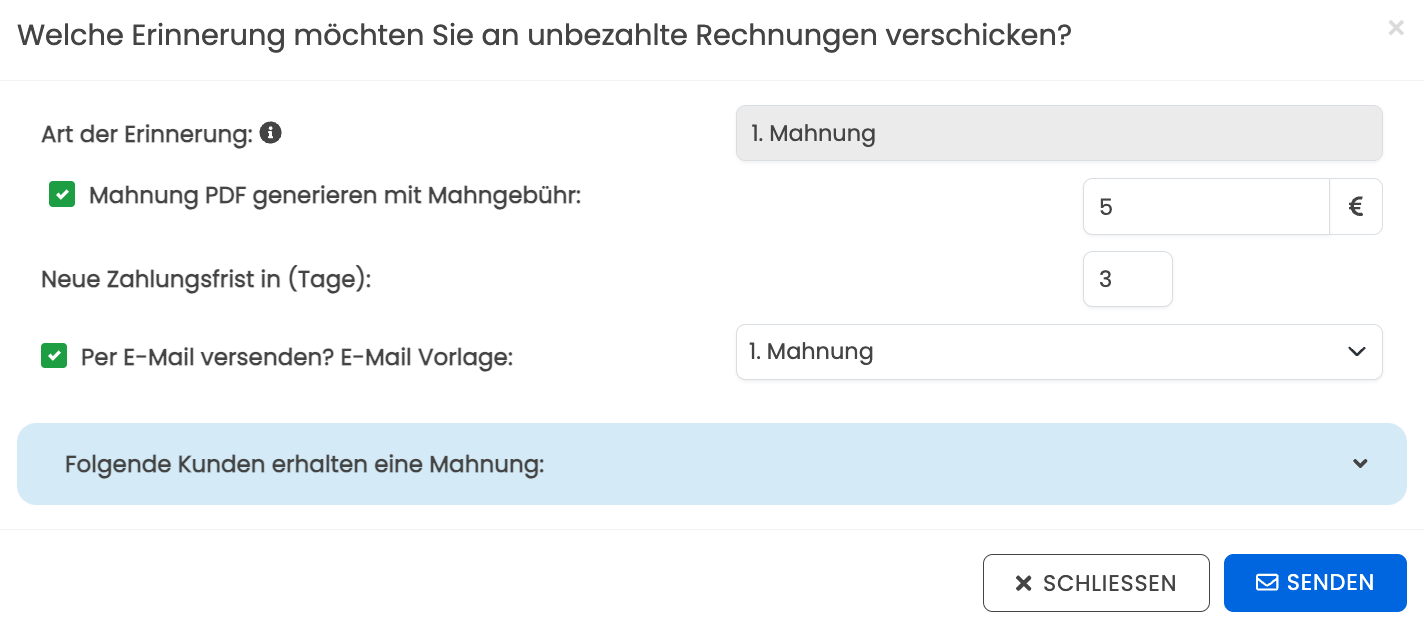Open the E-Mail Vorlage dropdown
Viewport: 1424px width, 630px height.
[1059, 352]
